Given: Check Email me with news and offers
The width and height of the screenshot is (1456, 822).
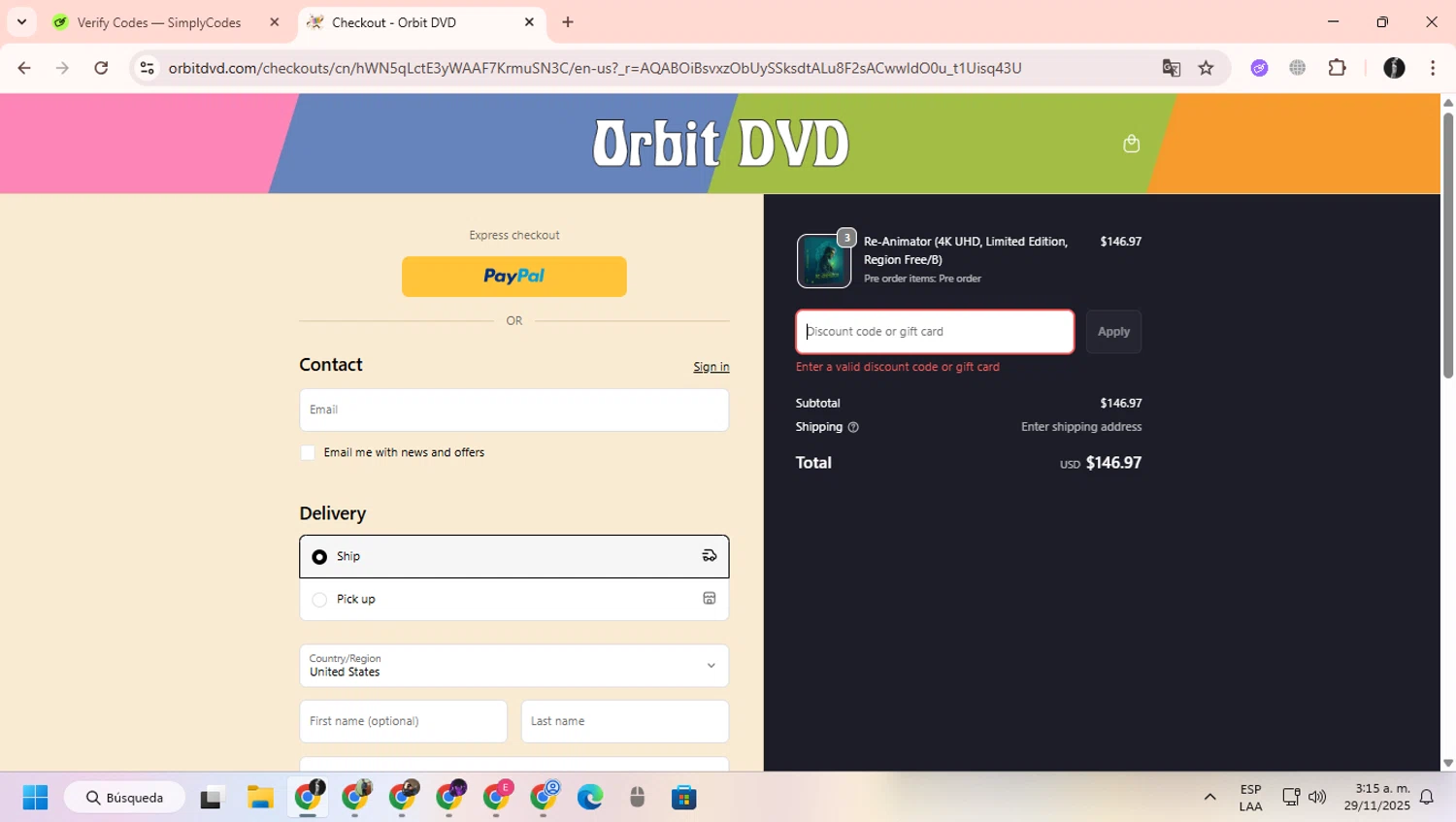Looking at the screenshot, I should click(x=308, y=453).
